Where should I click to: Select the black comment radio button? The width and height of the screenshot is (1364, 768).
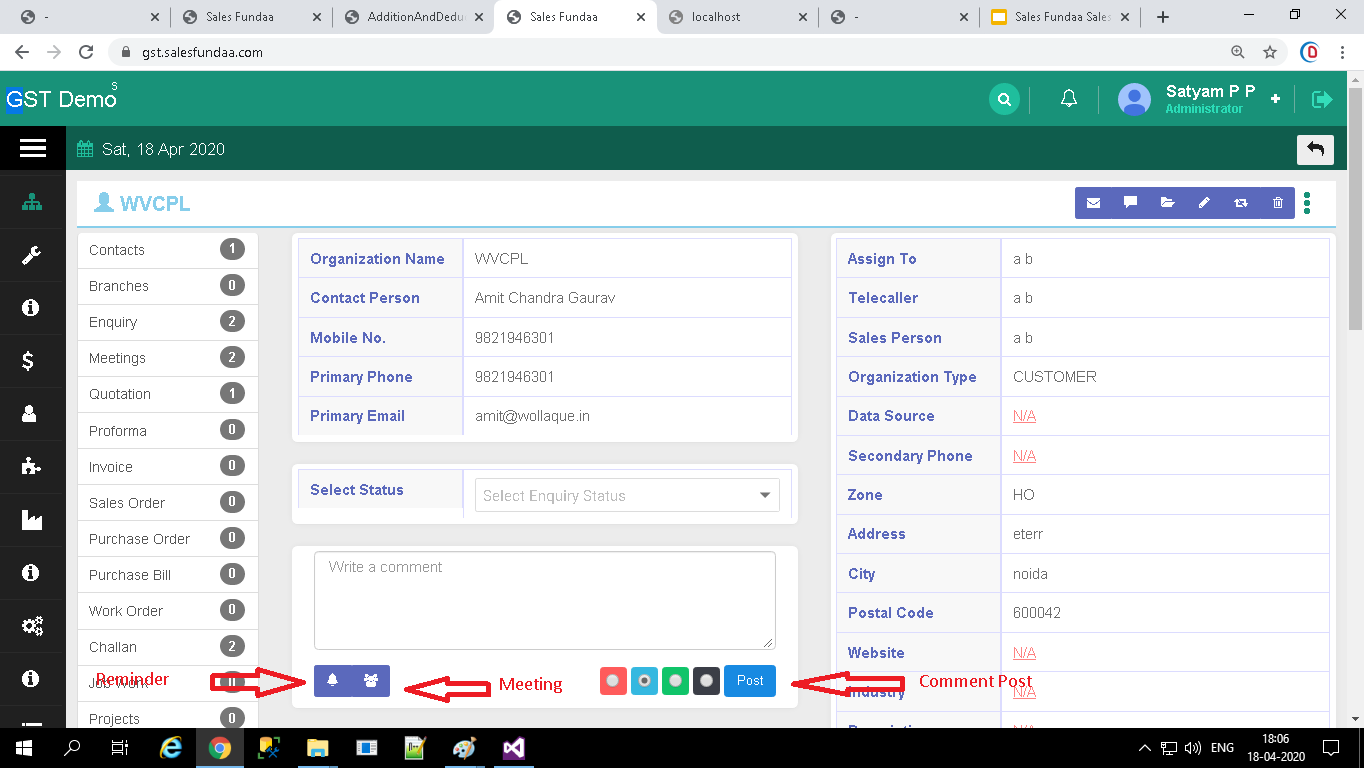point(707,681)
